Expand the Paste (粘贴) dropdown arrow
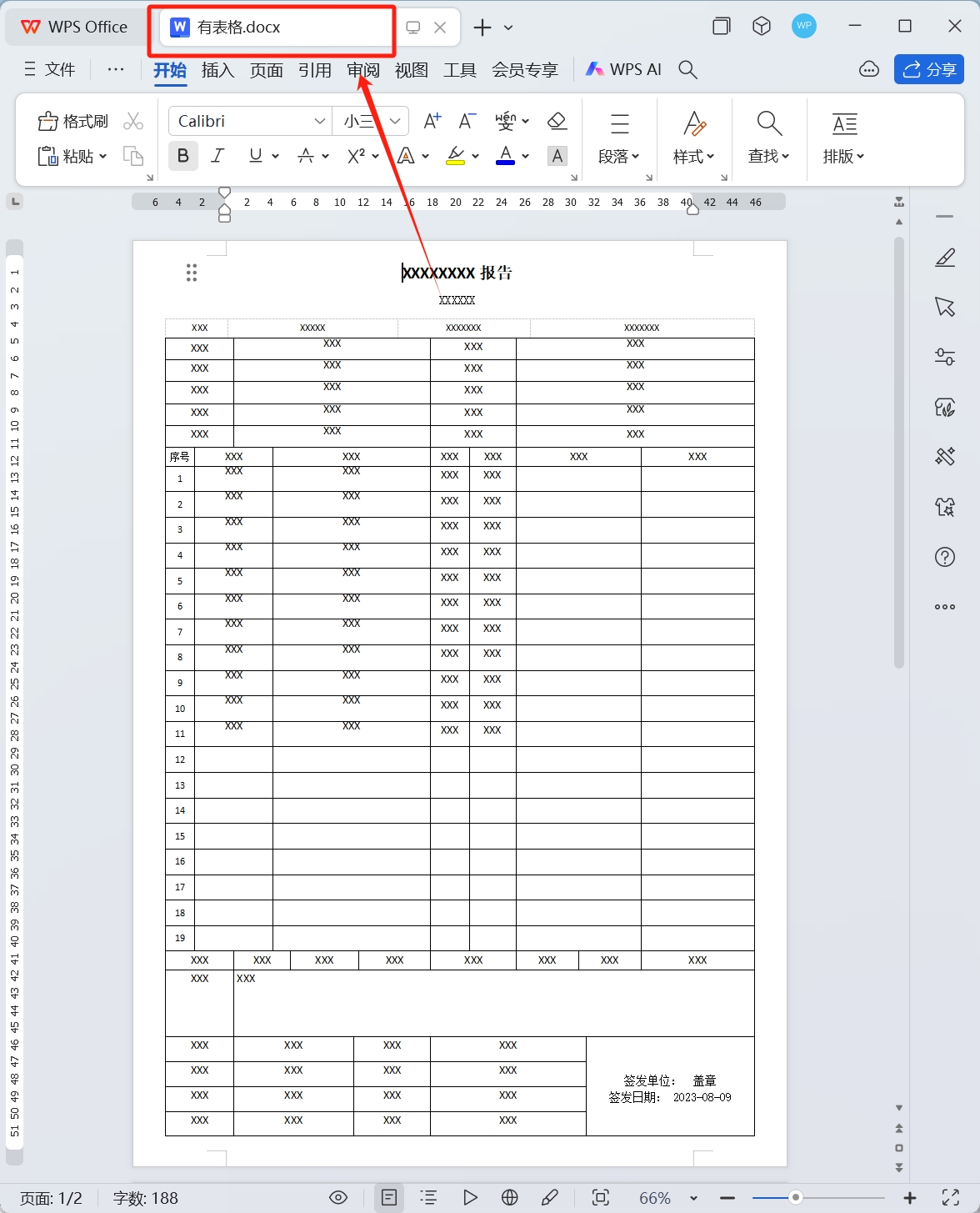The image size is (980, 1213). [102, 157]
